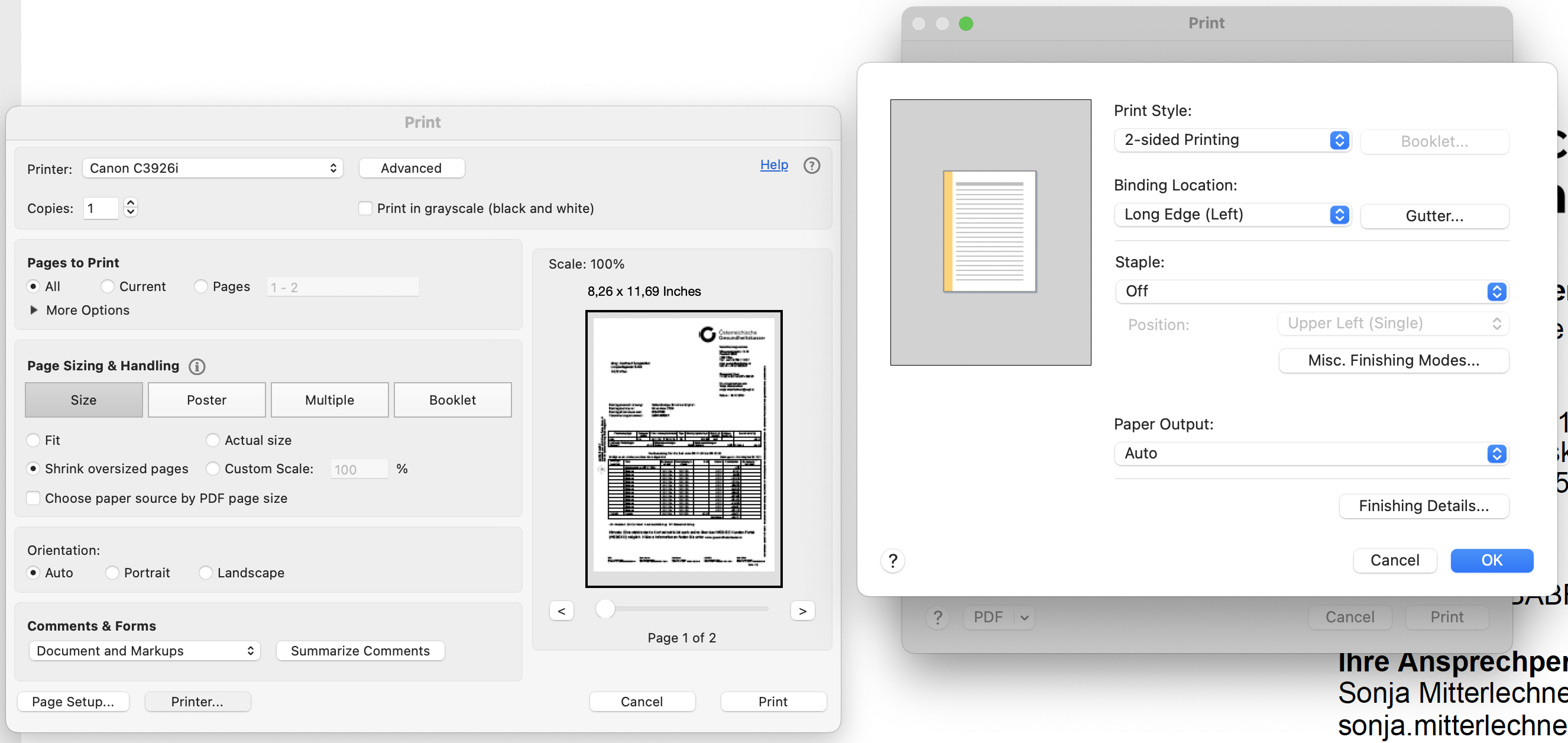Click the page layout preview thumbnail

click(x=990, y=231)
